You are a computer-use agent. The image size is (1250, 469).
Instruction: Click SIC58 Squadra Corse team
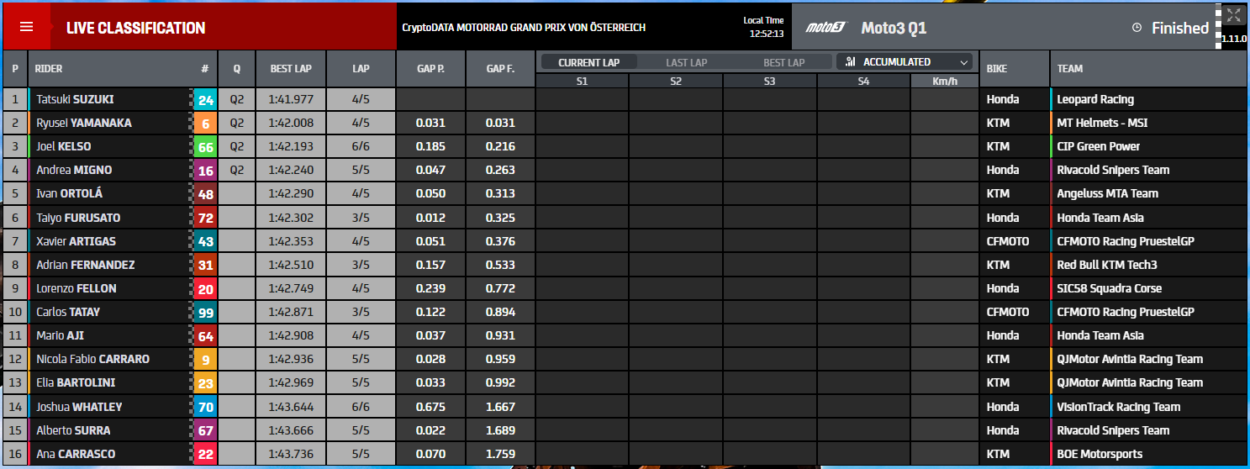[x=1109, y=288]
